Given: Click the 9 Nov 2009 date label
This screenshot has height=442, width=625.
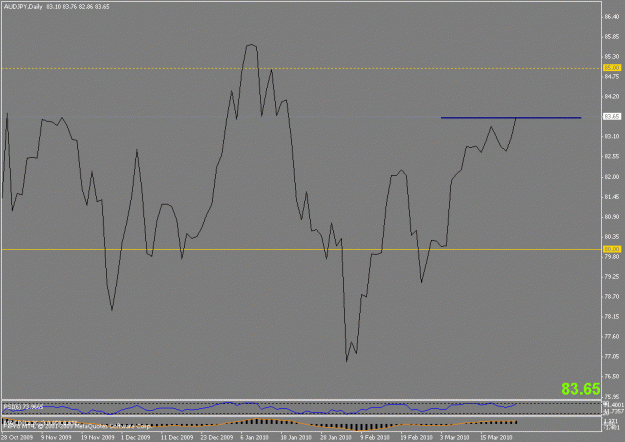Looking at the screenshot, I should pyautogui.click(x=56, y=437).
